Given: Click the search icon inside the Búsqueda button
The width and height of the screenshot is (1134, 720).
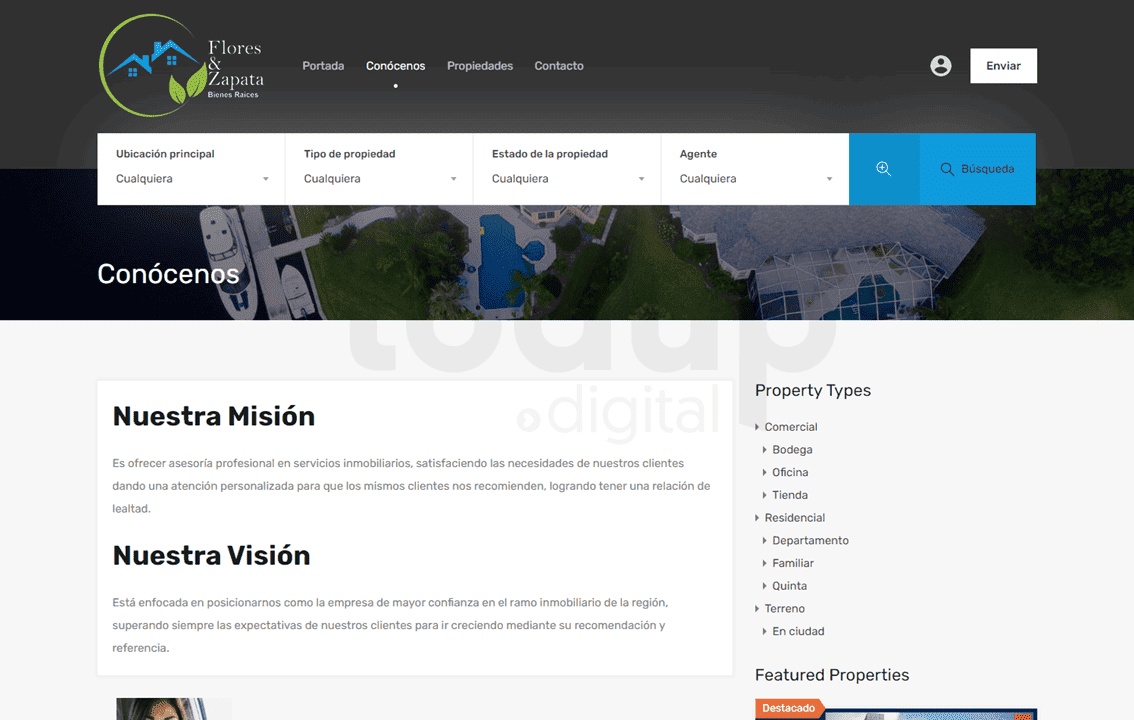Looking at the screenshot, I should pyautogui.click(x=947, y=169).
